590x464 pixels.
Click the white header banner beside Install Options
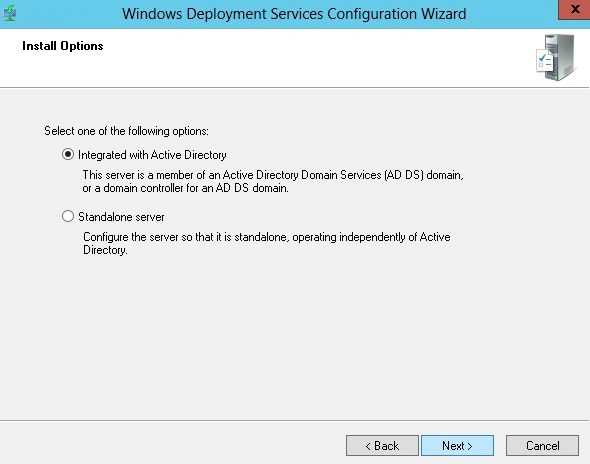(301, 58)
